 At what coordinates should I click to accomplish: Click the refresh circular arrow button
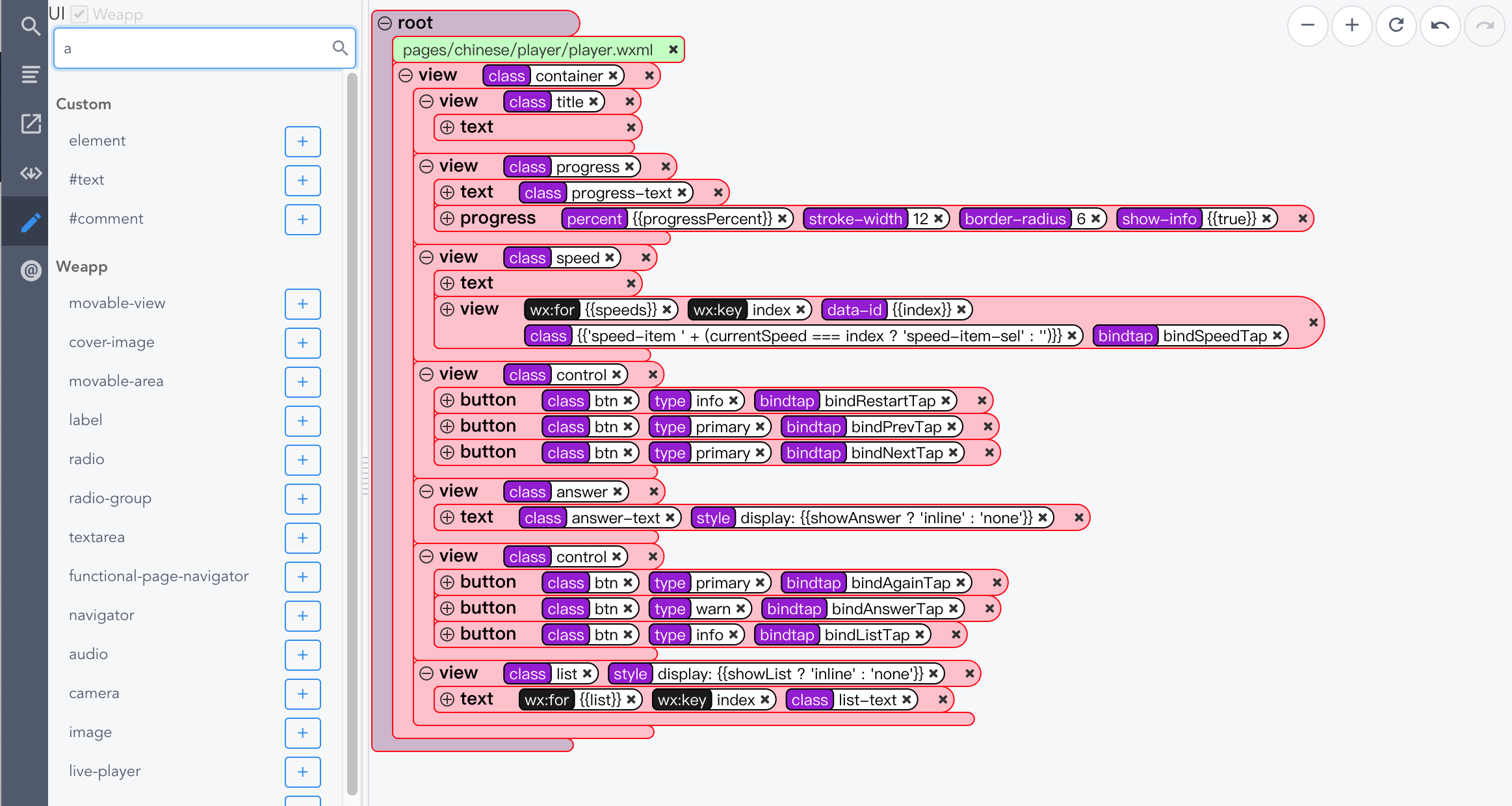(1396, 26)
